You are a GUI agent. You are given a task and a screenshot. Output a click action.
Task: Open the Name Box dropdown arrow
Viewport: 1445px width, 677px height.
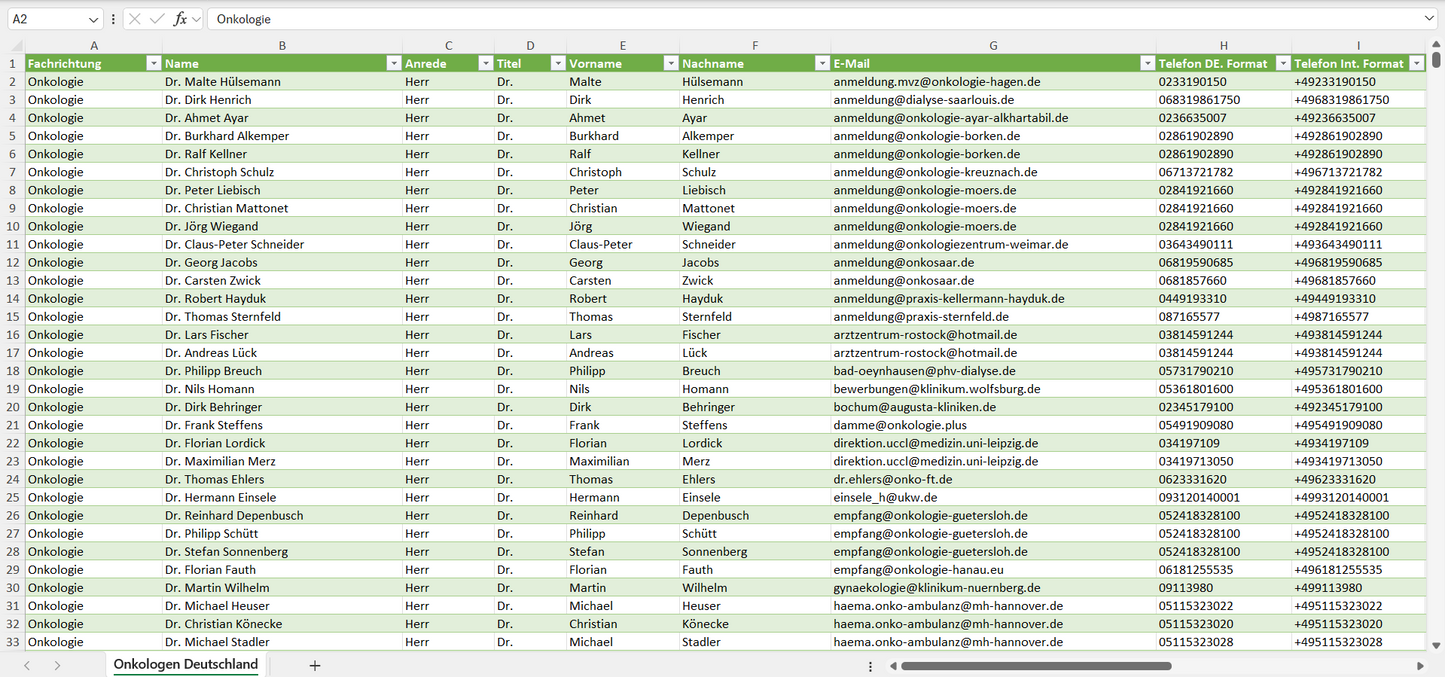[x=93, y=19]
